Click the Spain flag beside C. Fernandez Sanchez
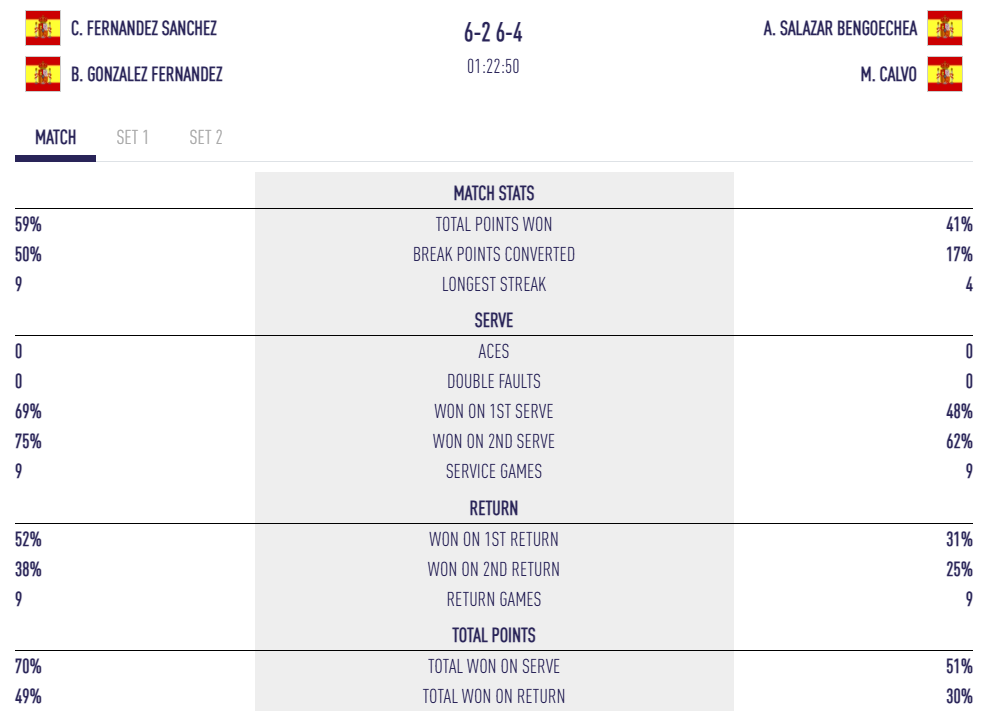The height and width of the screenshot is (727, 992). 42,28
